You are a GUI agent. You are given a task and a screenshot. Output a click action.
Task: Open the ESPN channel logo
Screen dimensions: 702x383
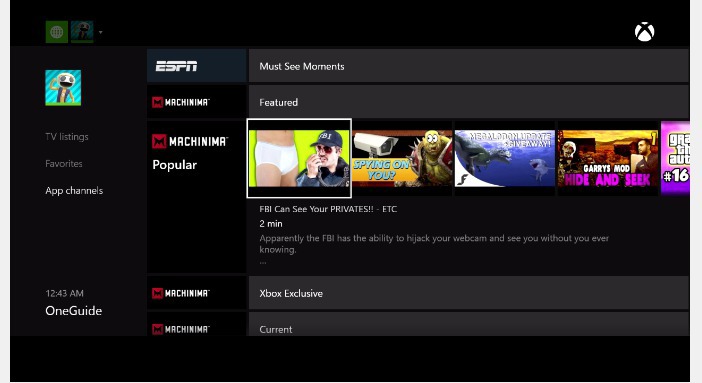[176, 66]
